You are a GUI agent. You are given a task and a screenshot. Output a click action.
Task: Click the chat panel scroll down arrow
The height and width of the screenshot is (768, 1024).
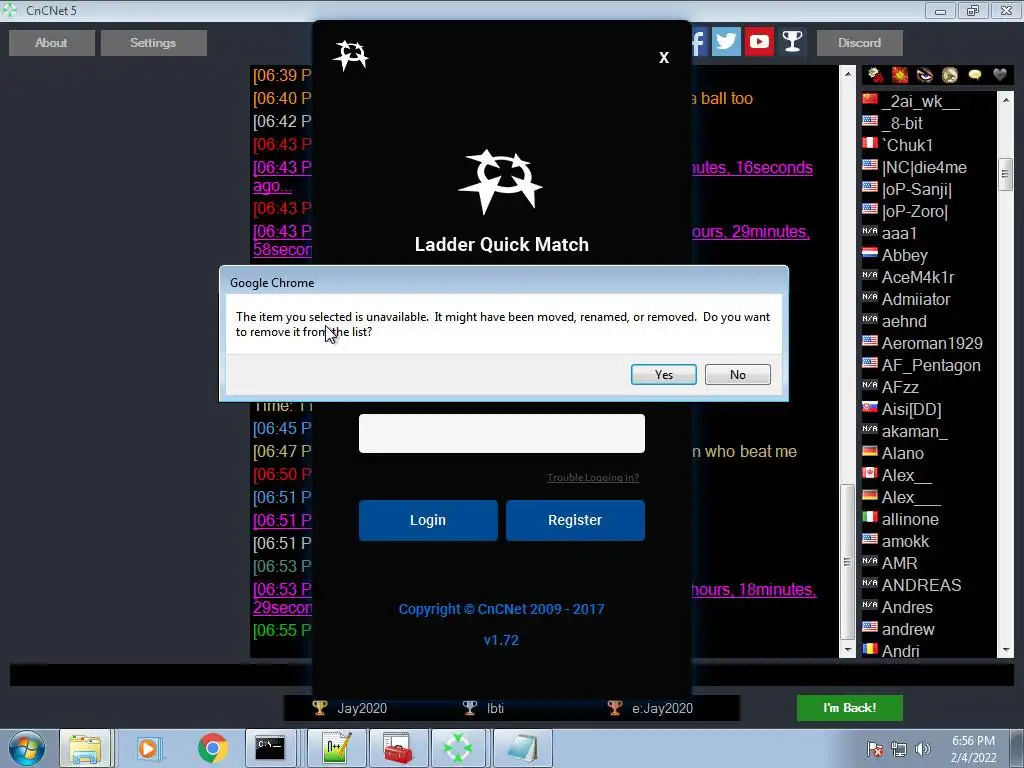coord(848,650)
